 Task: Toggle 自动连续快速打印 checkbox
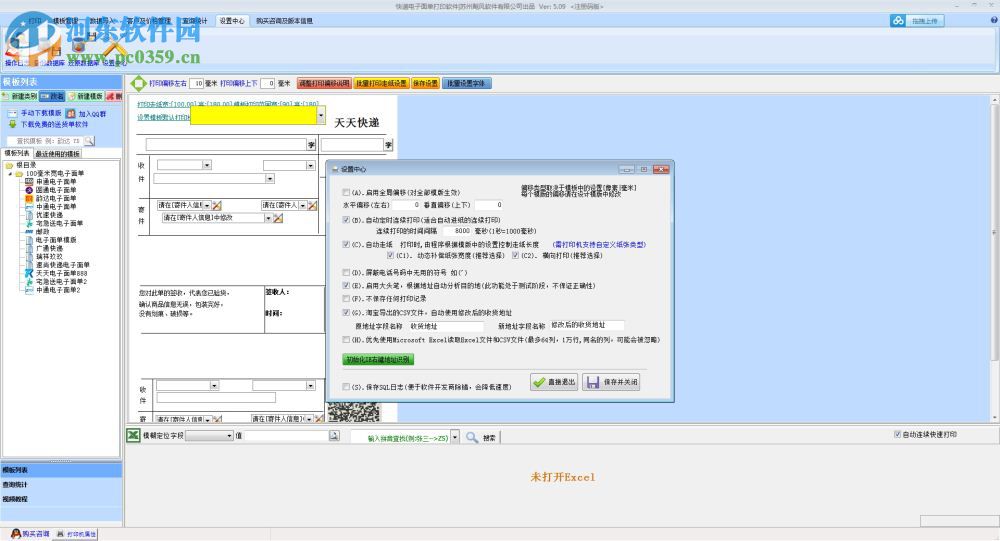pyautogui.click(x=897, y=434)
